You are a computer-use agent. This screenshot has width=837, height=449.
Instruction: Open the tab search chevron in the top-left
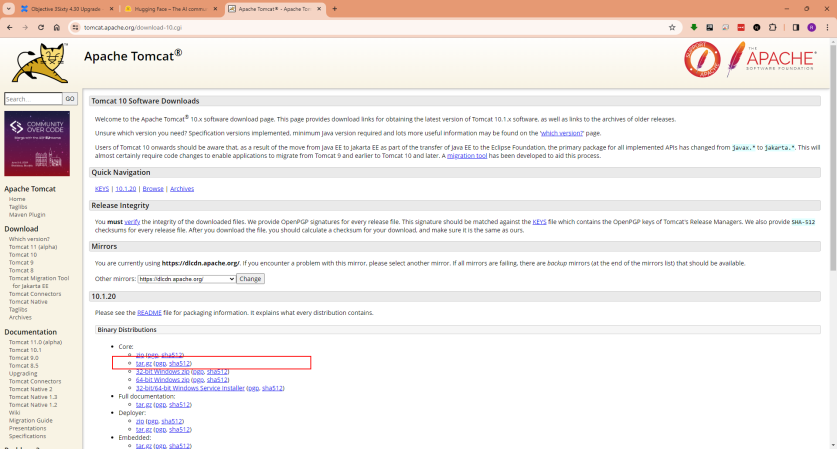coord(8,9)
